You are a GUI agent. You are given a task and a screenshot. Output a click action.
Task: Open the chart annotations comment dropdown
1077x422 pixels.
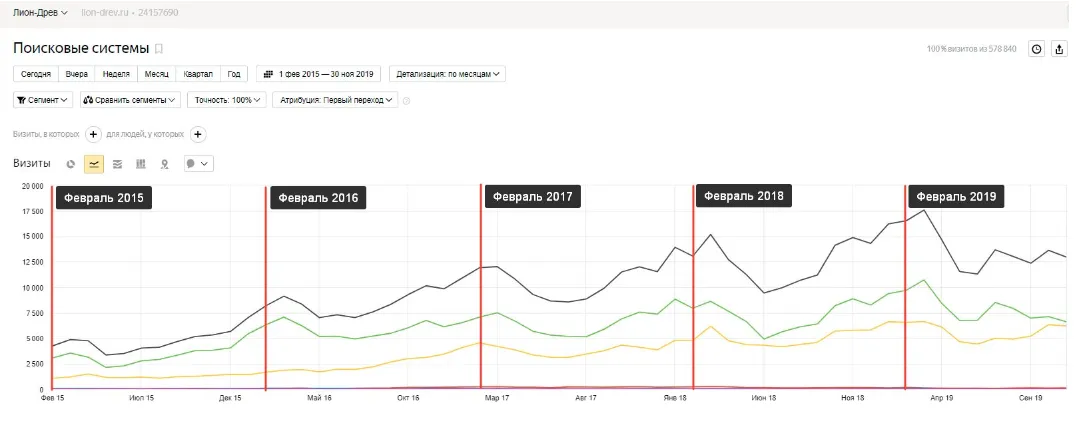199,164
